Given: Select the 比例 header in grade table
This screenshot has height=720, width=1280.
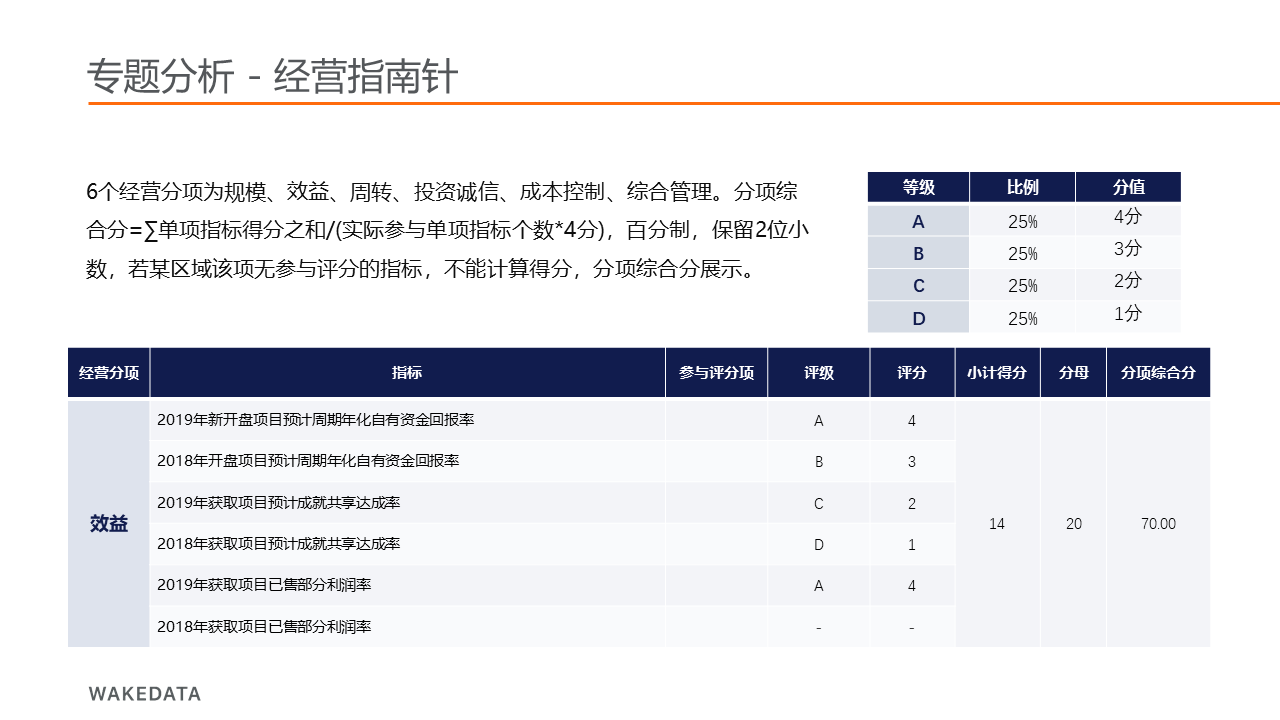Looking at the screenshot, I should (x=1022, y=187).
